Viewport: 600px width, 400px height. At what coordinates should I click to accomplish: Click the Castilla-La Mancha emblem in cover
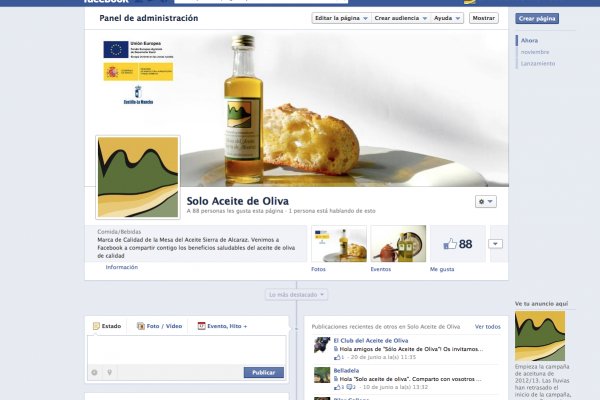coord(138,95)
